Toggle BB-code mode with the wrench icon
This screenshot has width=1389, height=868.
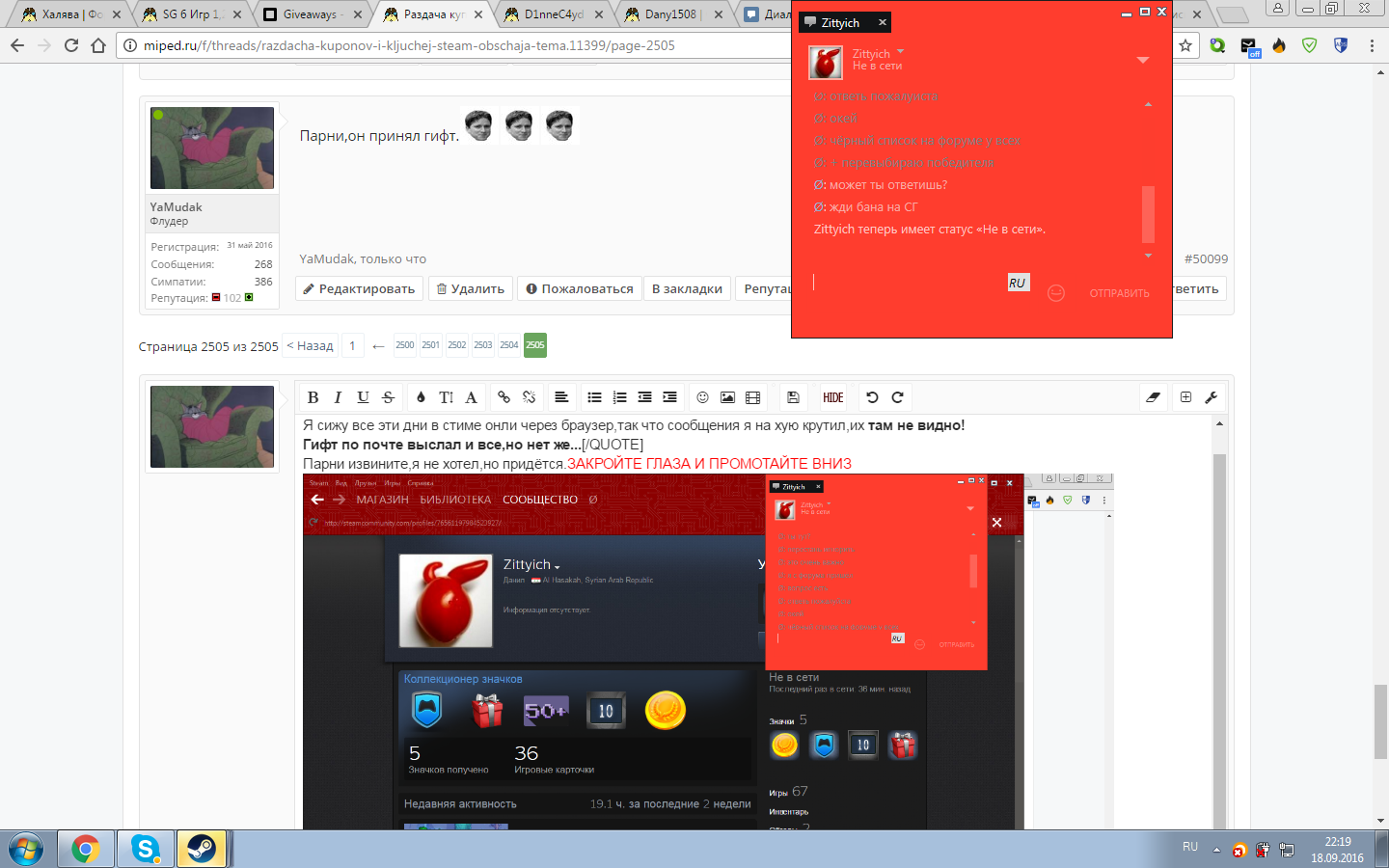1212,397
